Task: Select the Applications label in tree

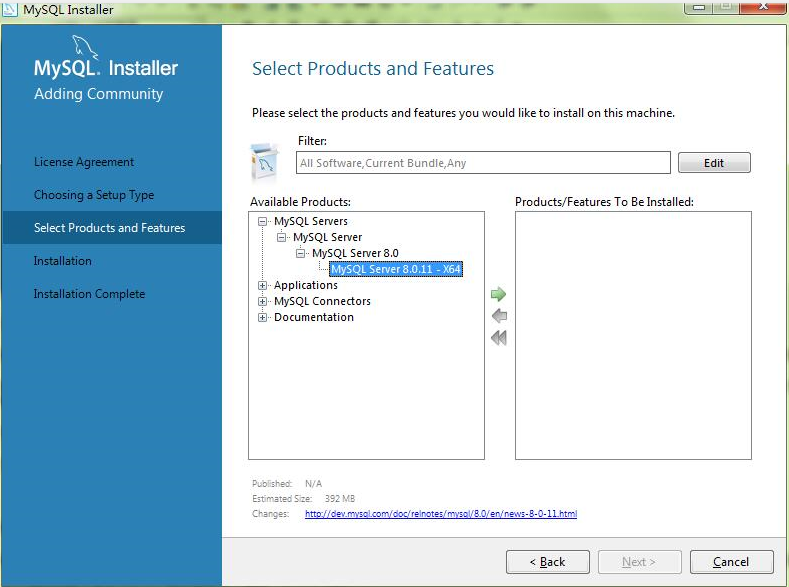Action: click(305, 285)
